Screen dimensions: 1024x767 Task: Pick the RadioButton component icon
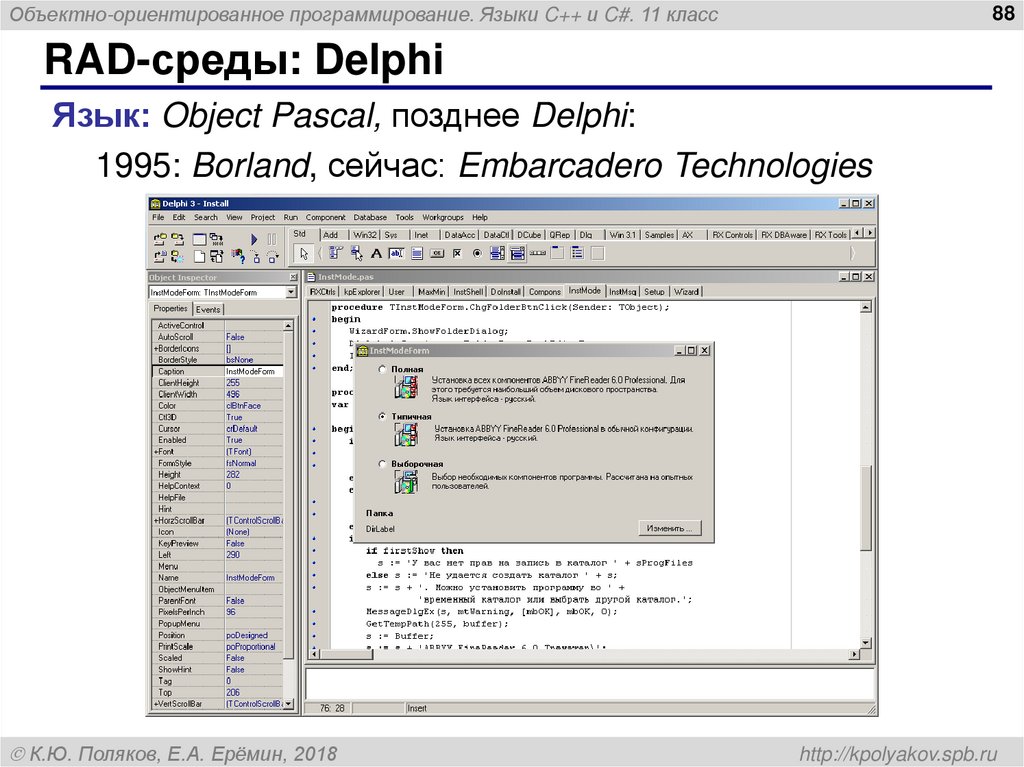[477, 253]
